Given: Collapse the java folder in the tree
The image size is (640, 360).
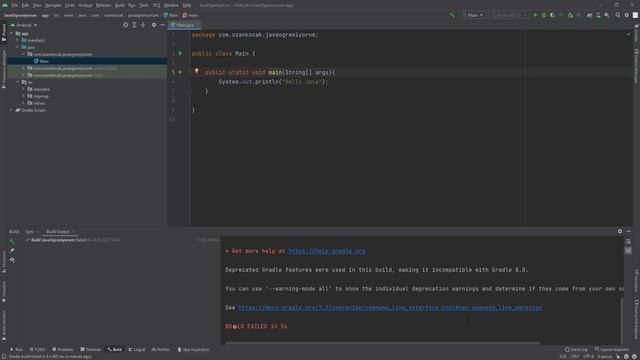Looking at the screenshot, I should coord(18,47).
